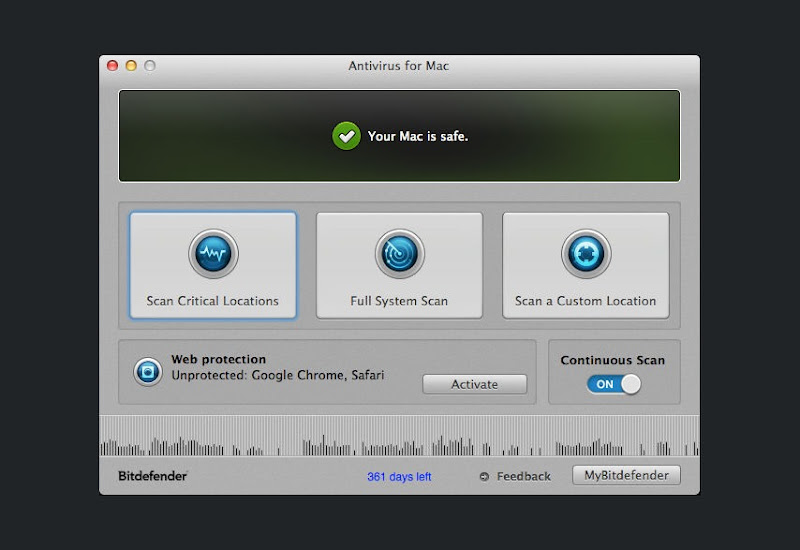The width and height of the screenshot is (800, 550).
Task: Click the Scan a Custom Location target icon
Action: pos(586,254)
